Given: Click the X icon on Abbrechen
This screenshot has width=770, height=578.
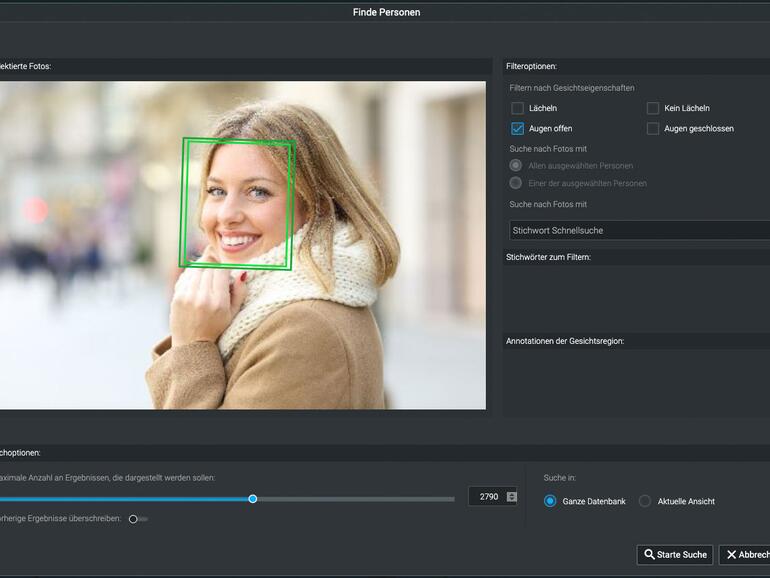Looking at the screenshot, I should tap(732, 555).
